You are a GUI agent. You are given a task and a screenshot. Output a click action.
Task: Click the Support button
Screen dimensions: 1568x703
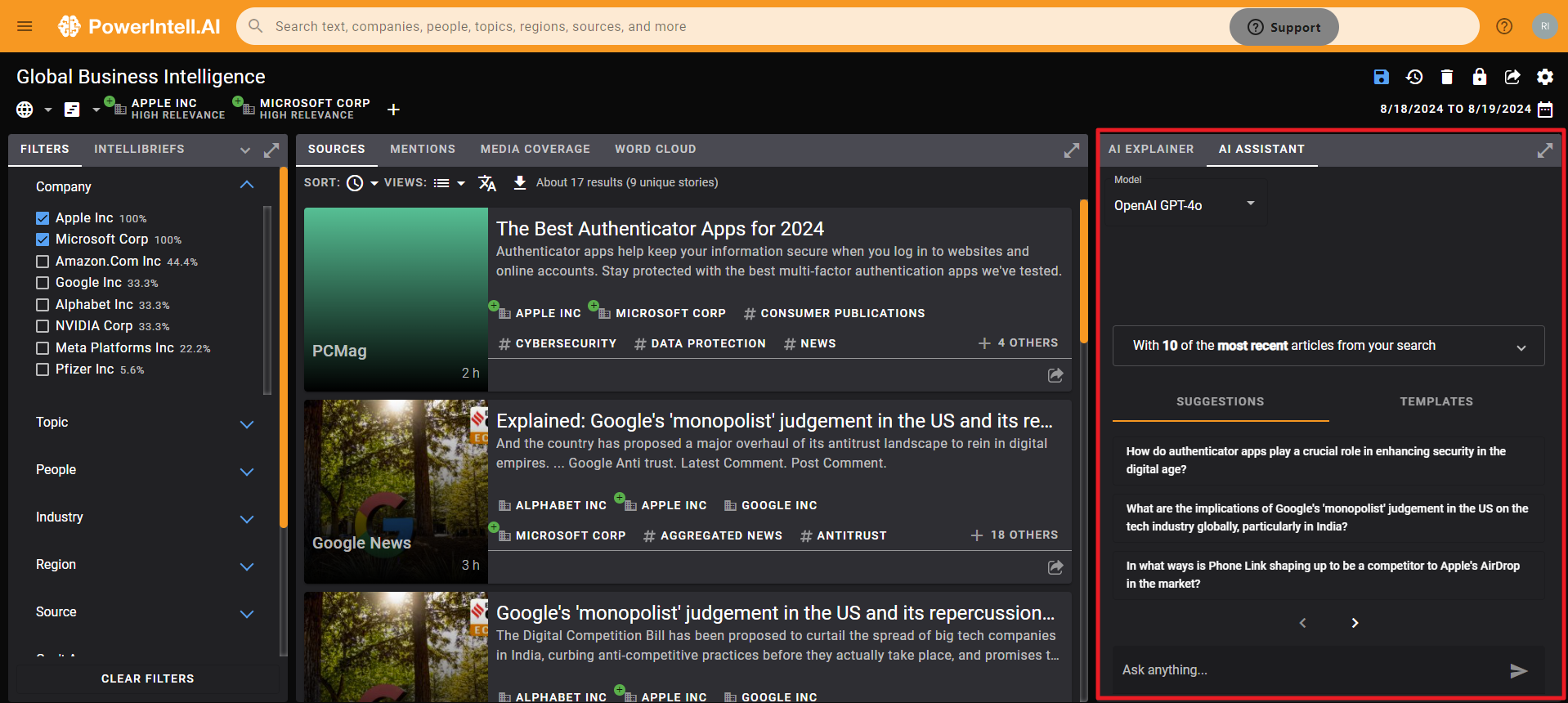(x=1284, y=27)
